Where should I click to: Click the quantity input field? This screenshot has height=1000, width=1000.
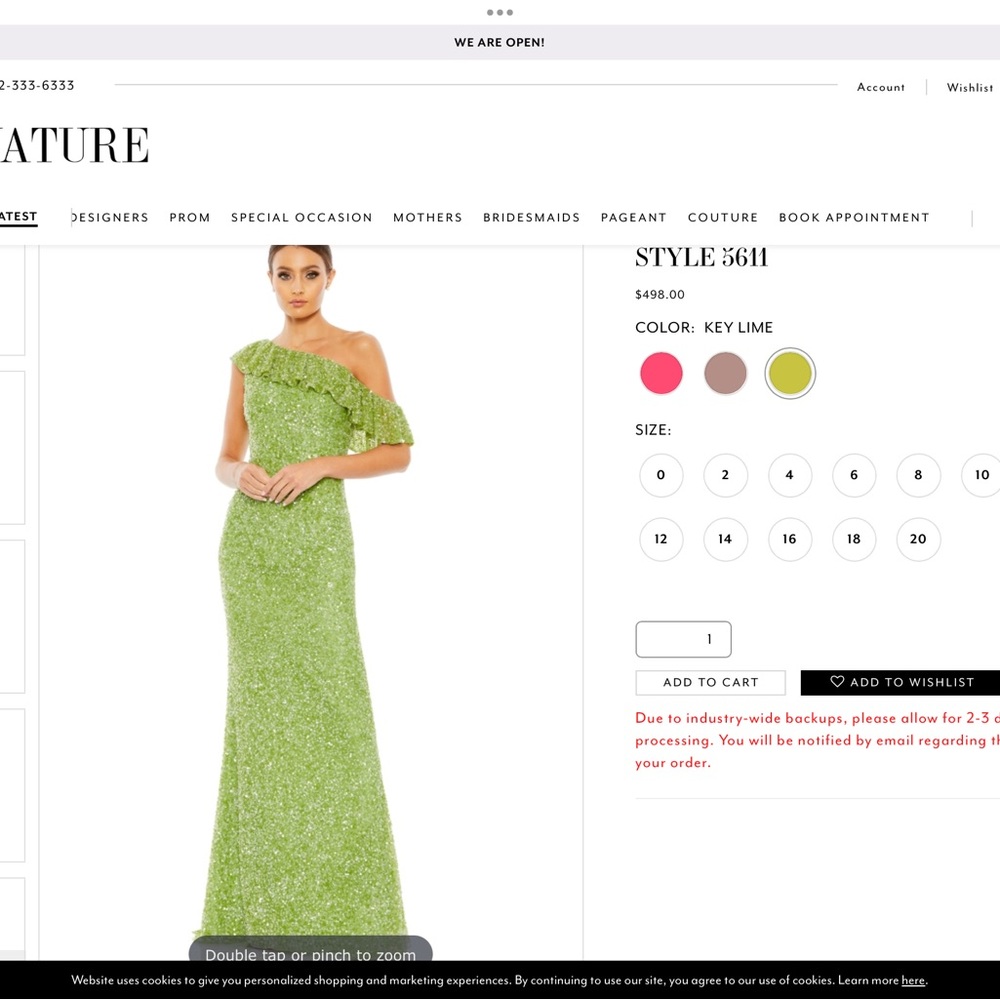point(683,639)
